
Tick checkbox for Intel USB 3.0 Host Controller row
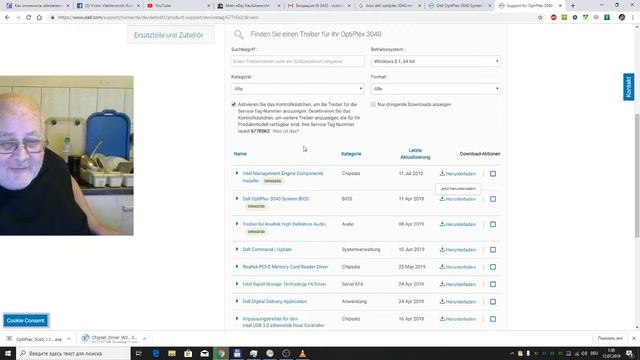point(493,319)
